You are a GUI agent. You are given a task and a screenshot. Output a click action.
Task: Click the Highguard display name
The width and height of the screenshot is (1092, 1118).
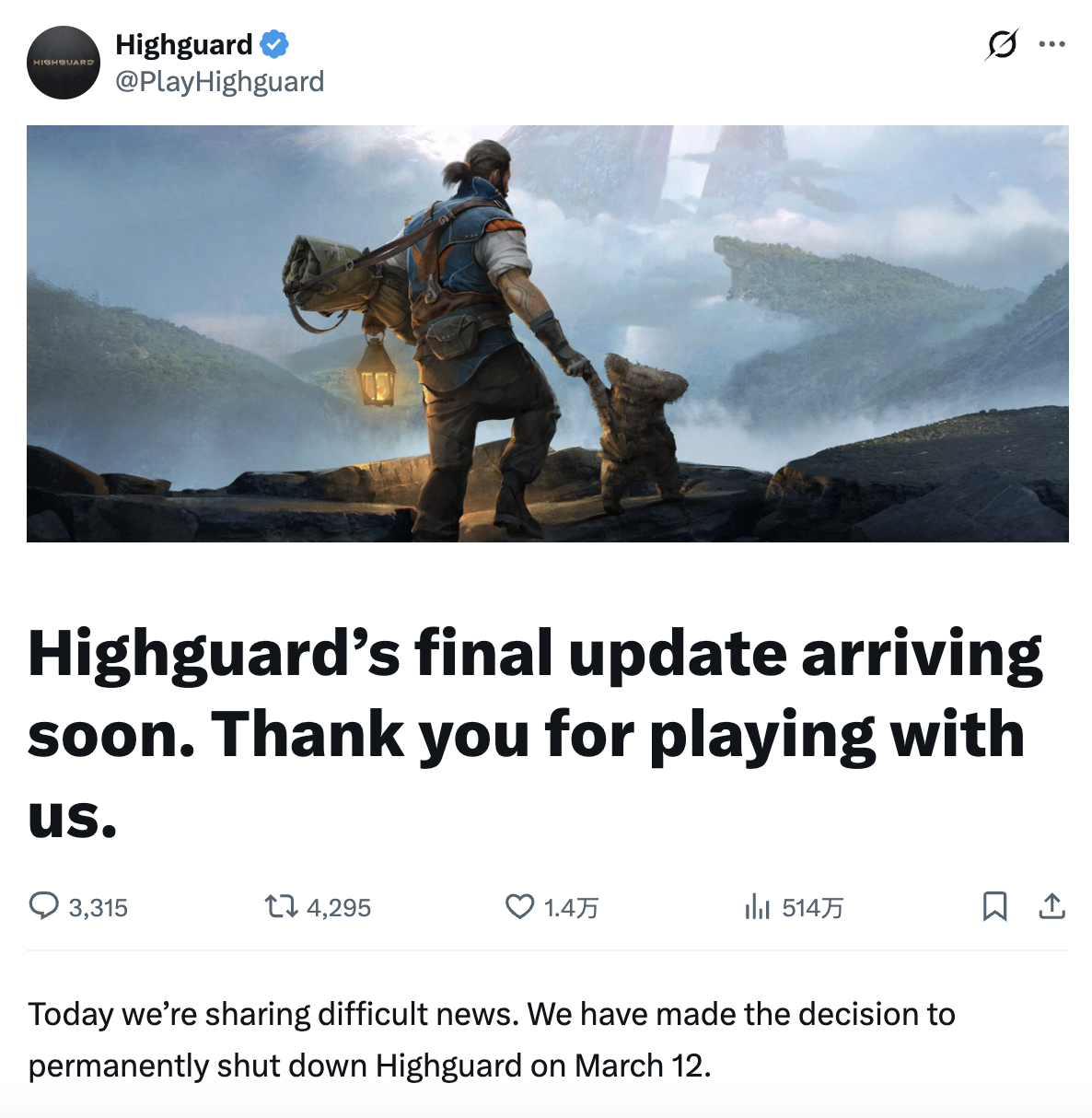pos(184,44)
